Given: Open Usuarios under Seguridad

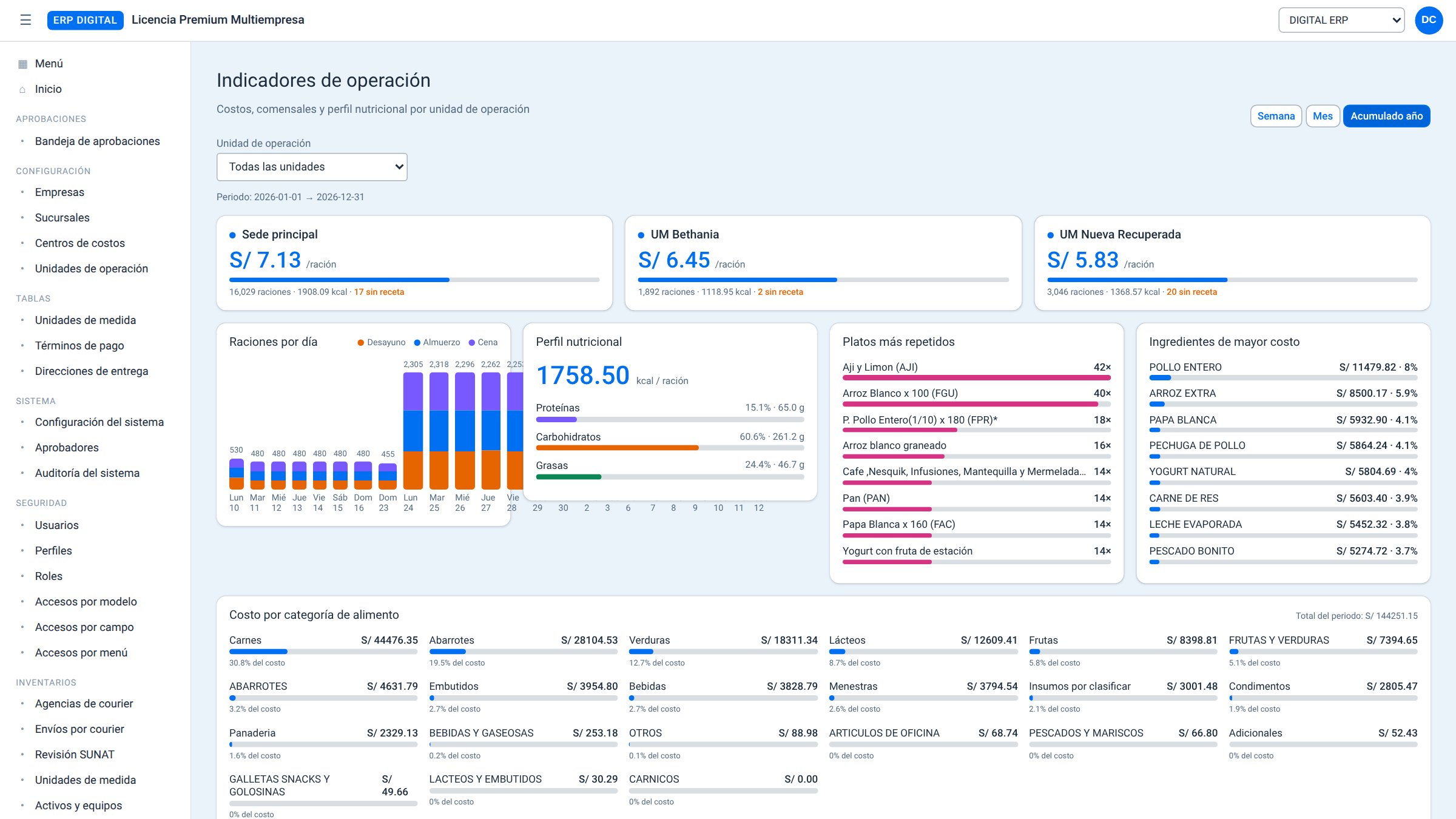Looking at the screenshot, I should [x=56, y=525].
